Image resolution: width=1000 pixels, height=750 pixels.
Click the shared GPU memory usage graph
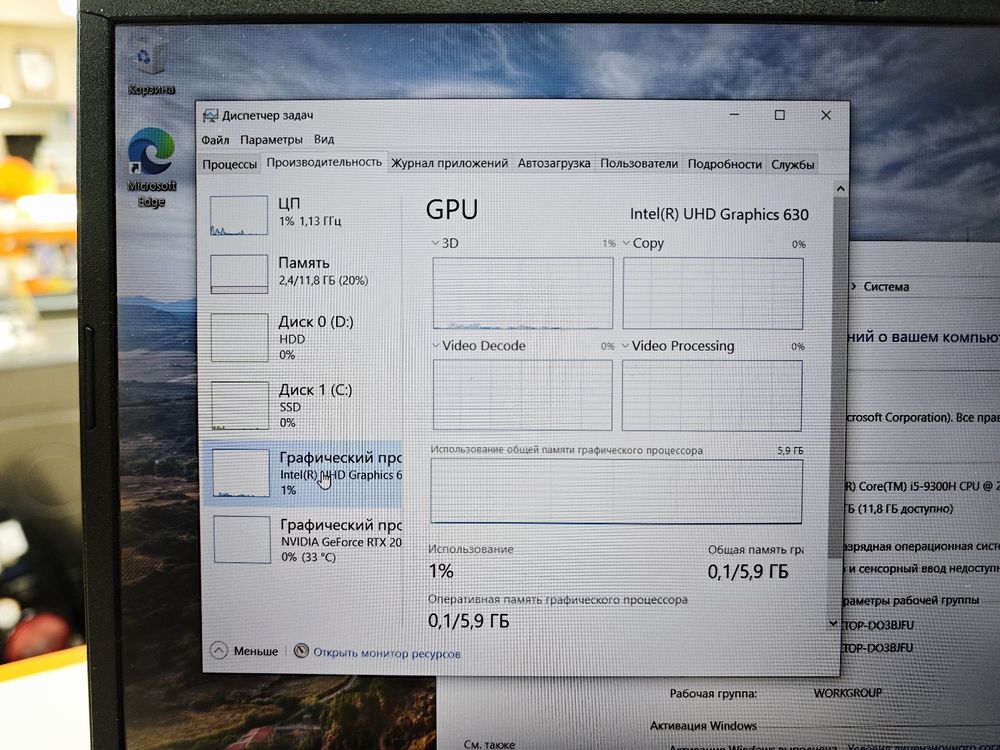(616, 491)
